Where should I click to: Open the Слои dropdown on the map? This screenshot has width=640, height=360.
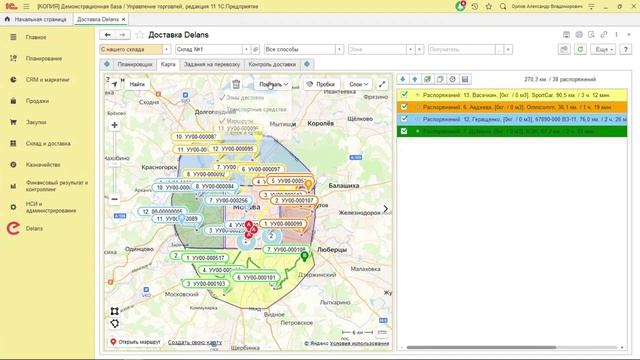pos(358,84)
